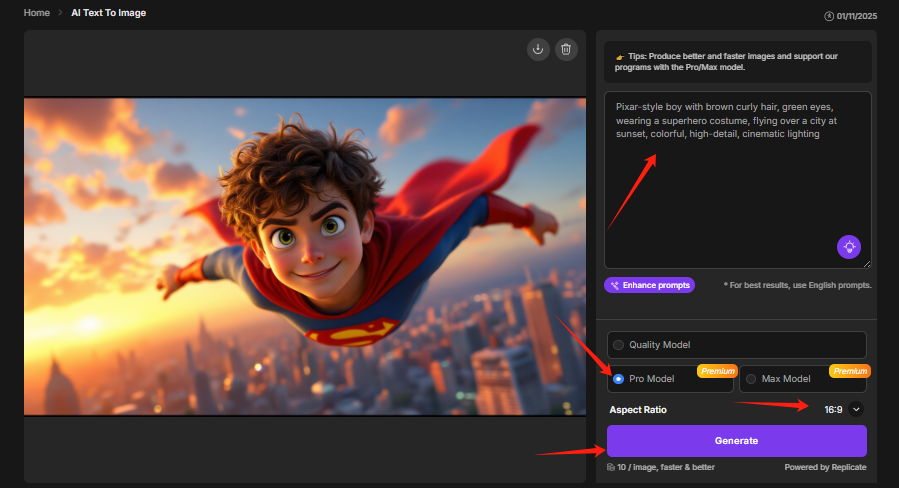Choose the Max Model radio option
The width and height of the screenshot is (899, 488).
coord(751,379)
